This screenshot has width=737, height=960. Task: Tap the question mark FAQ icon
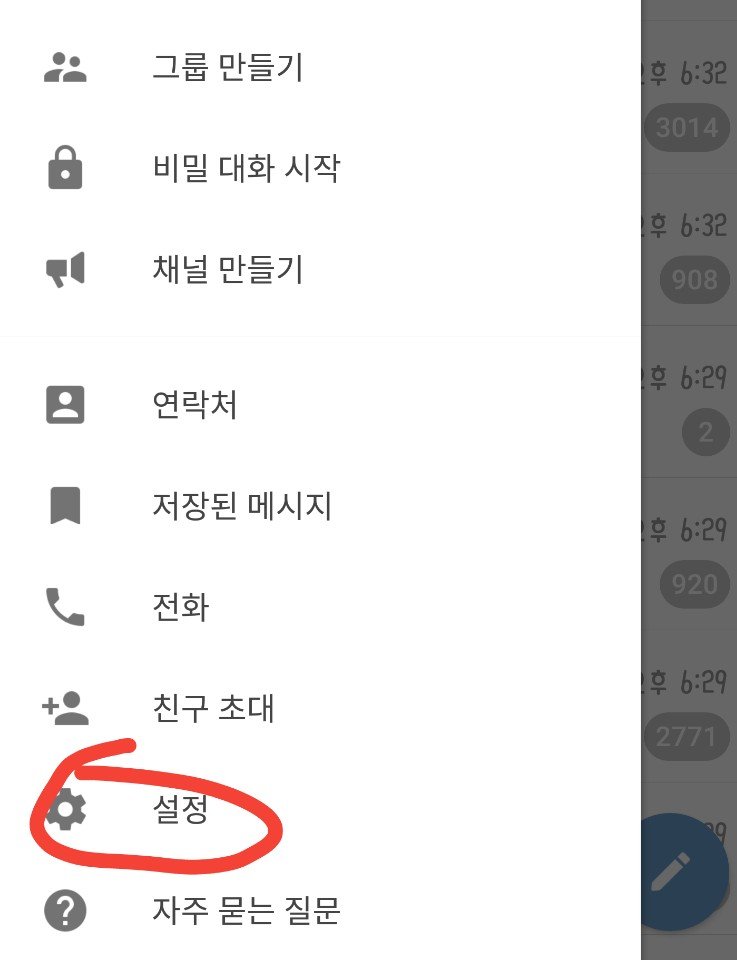(x=65, y=910)
